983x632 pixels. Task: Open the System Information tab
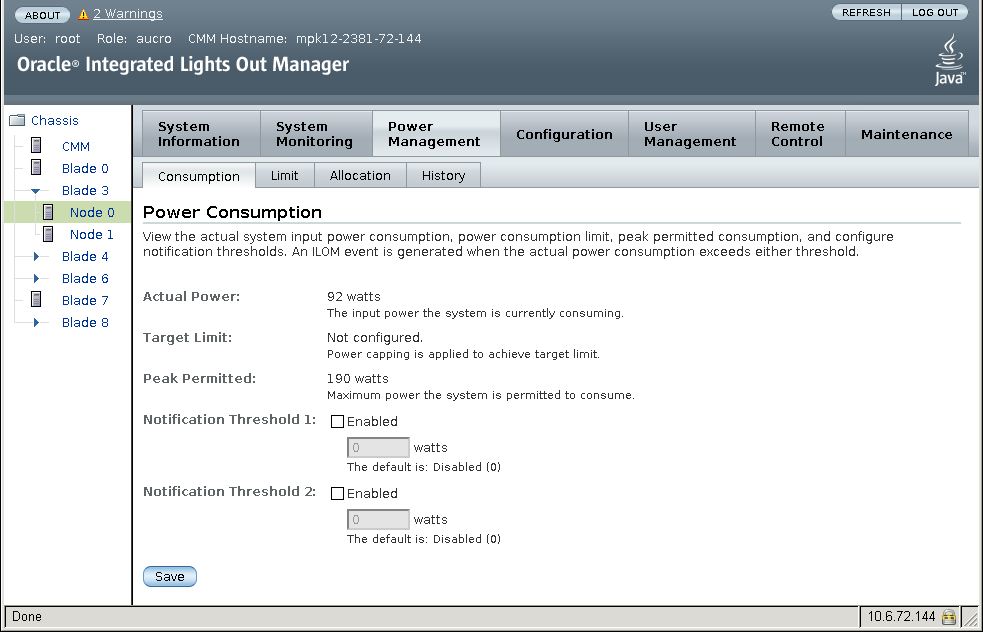coord(201,134)
